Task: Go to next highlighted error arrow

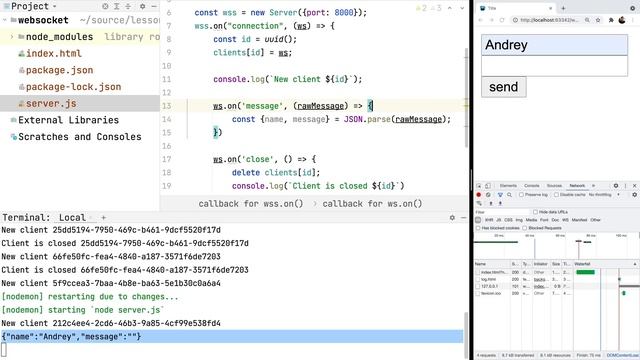Action: tap(462, 8)
